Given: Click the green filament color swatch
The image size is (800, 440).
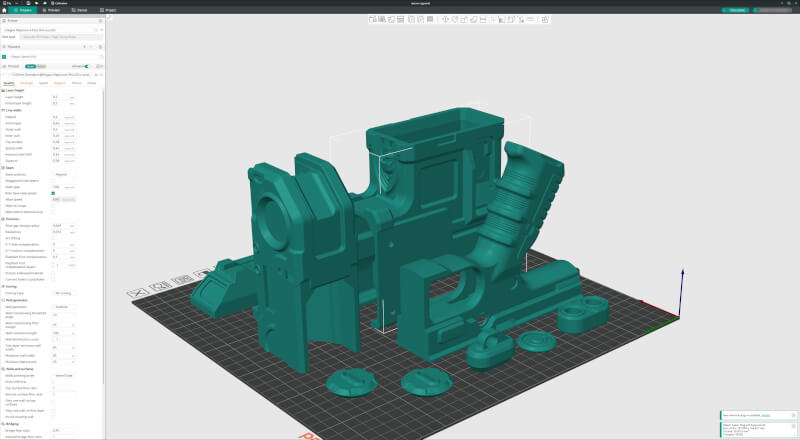Looking at the screenshot, I should (x=4, y=56).
